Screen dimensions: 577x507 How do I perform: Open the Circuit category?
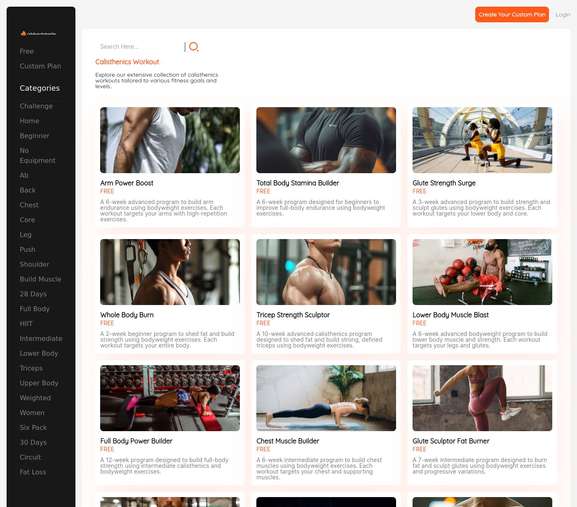[x=30, y=457]
